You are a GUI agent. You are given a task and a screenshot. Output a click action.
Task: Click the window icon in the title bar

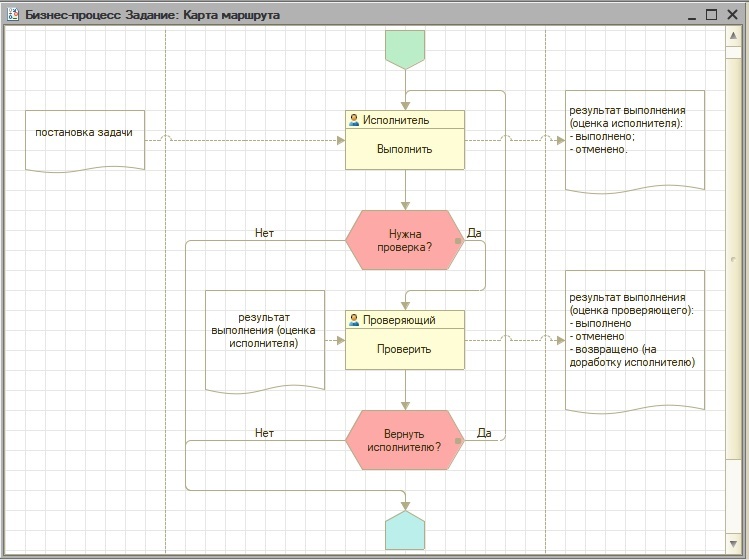[13, 14]
